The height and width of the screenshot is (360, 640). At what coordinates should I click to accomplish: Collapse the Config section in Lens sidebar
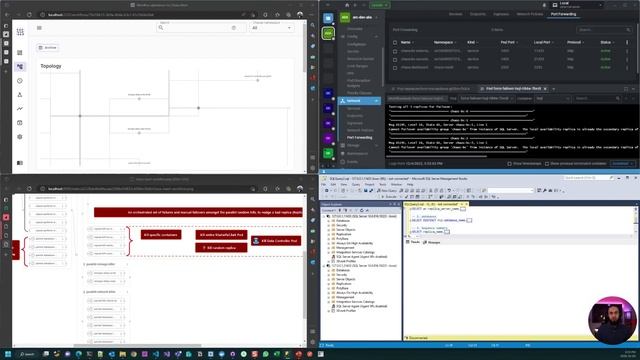click(x=376, y=36)
